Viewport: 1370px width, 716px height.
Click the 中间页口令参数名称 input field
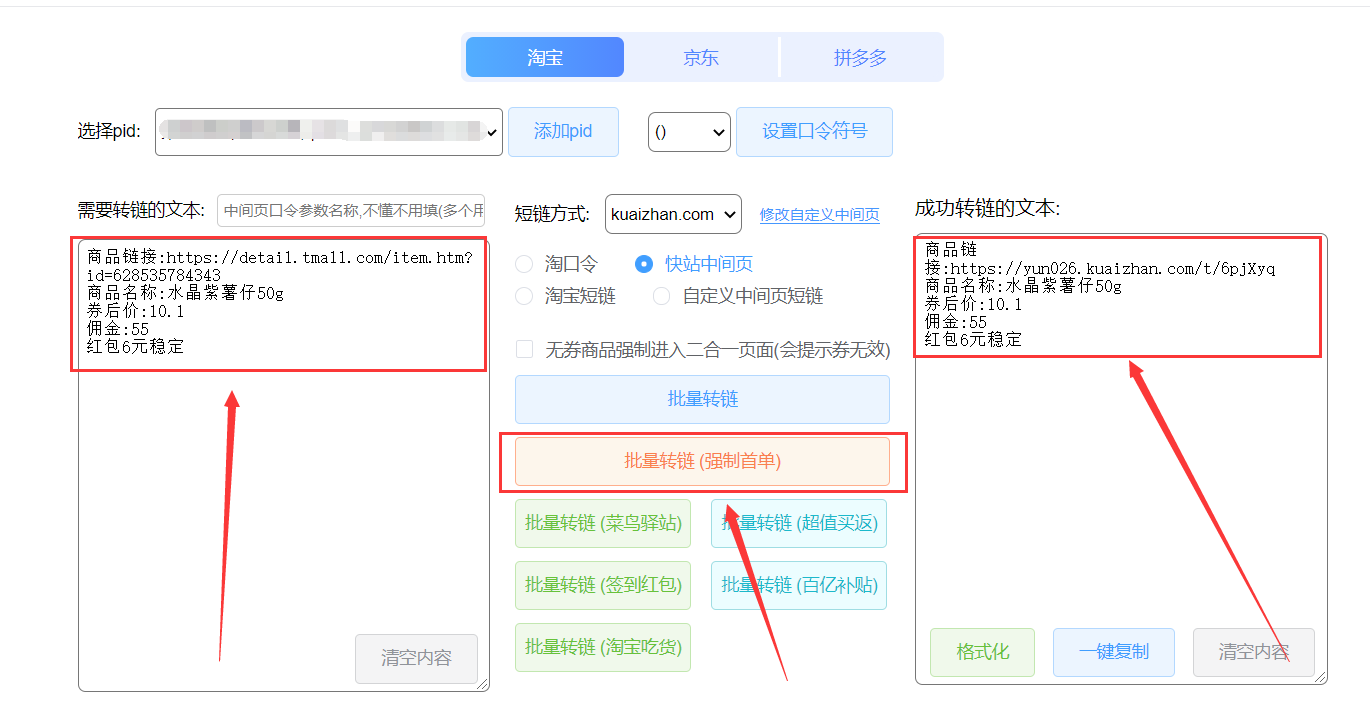coord(351,211)
